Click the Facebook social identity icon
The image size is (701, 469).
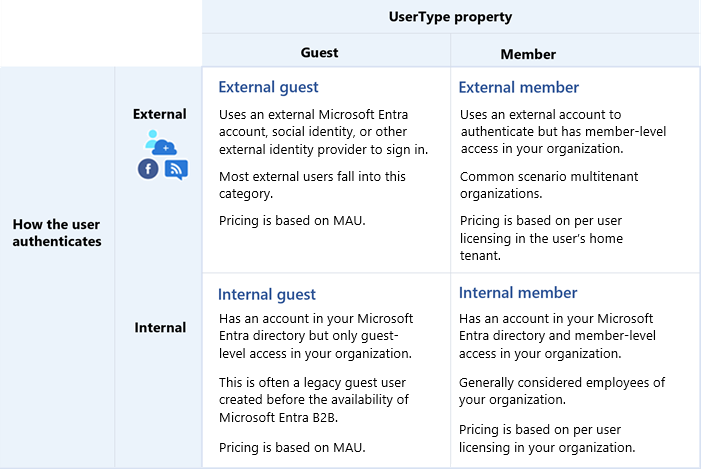point(148,169)
